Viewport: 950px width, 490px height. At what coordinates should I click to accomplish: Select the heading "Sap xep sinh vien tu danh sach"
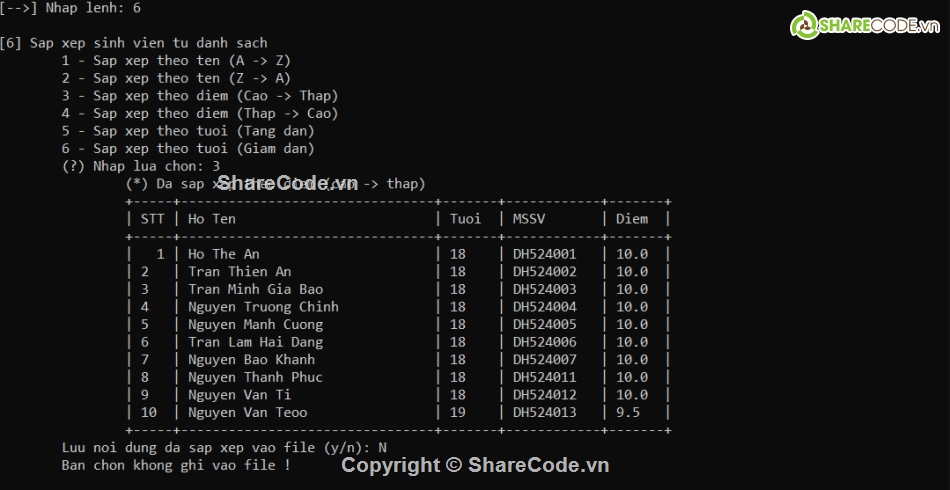[x=148, y=43]
